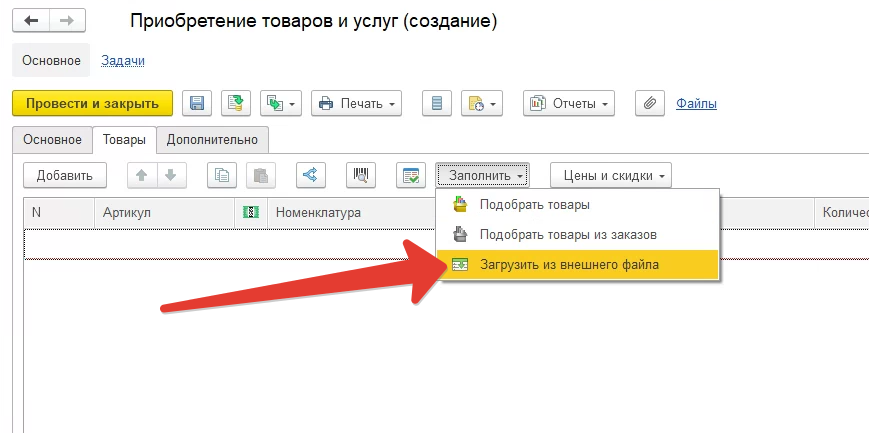This screenshot has width=869, height=433.
Task: Switch to the Дополнительно tab
Action: coord(212,140)
